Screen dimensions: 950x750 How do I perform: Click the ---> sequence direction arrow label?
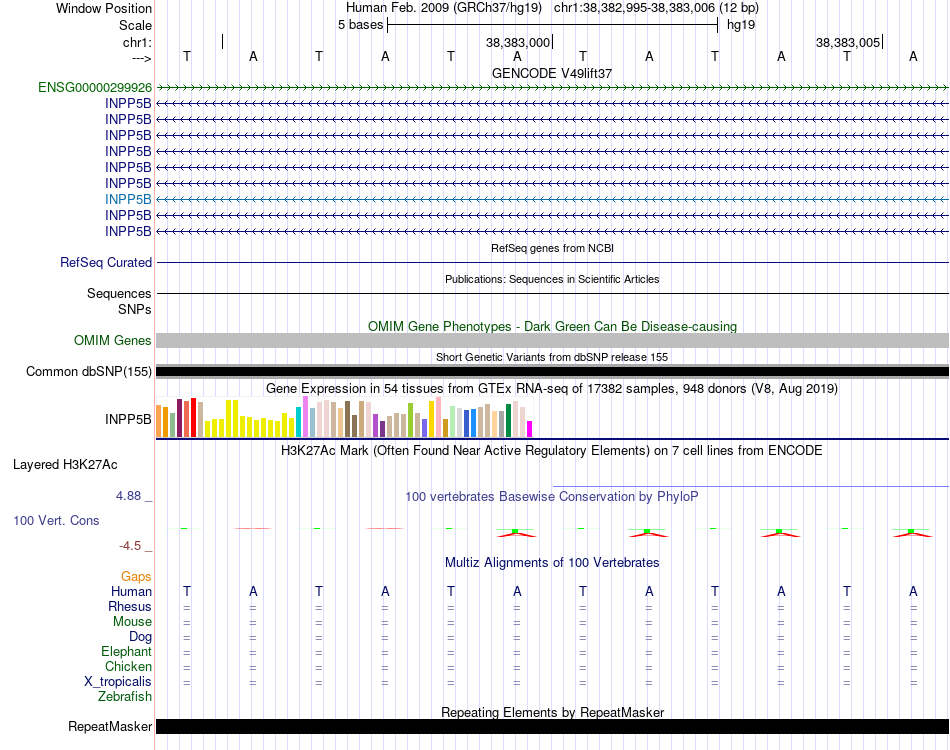(x=141, y=58)
